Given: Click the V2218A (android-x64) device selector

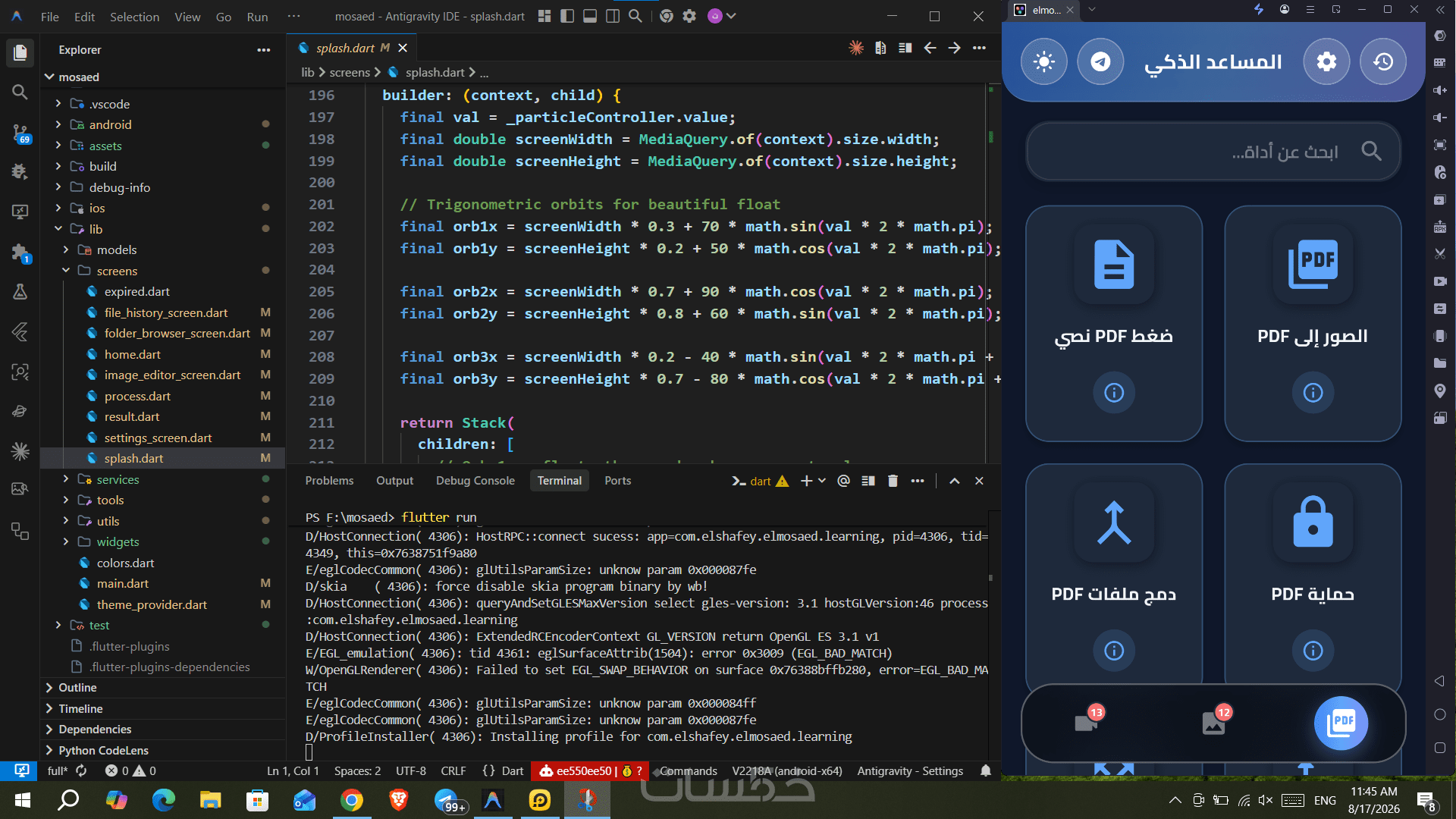Looking at the screenshot, I should (787, 771).
